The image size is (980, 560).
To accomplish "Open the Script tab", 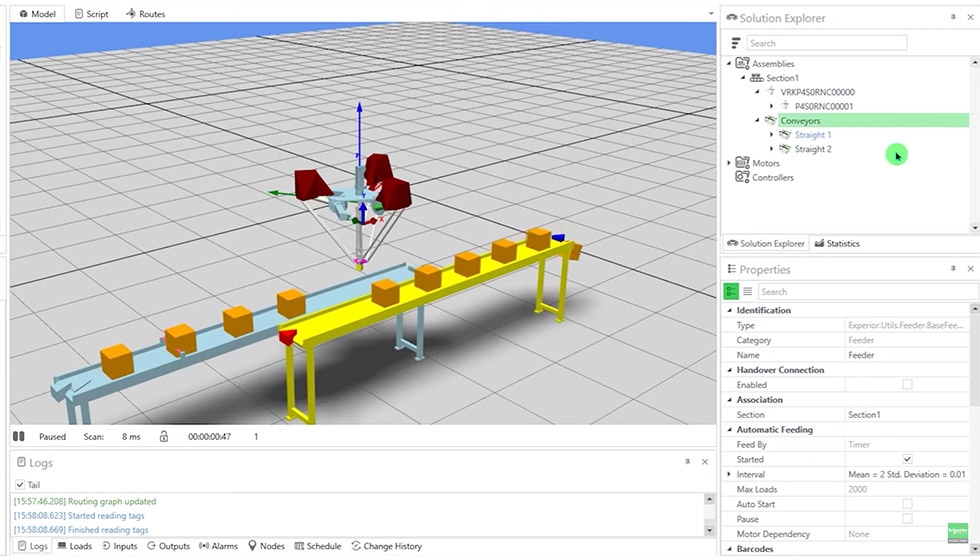I will tap(91, 13).
